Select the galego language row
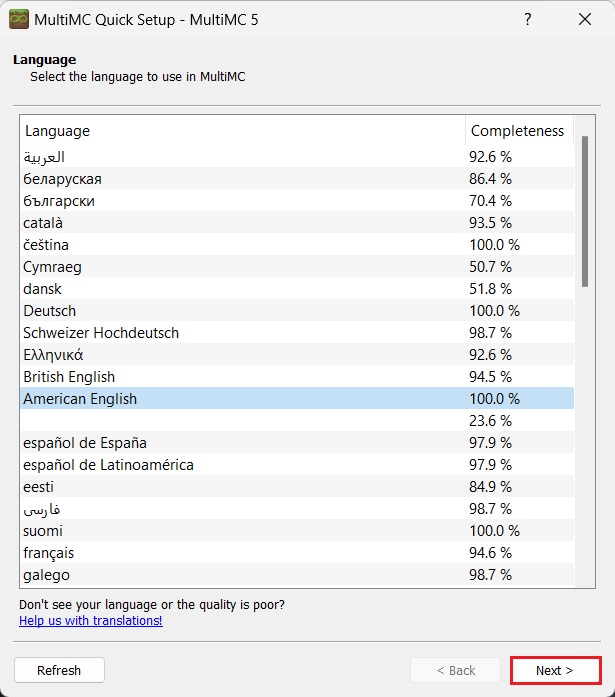Viewport: 615px width, 697px height. pyautogui.click(x=297, y=575)
